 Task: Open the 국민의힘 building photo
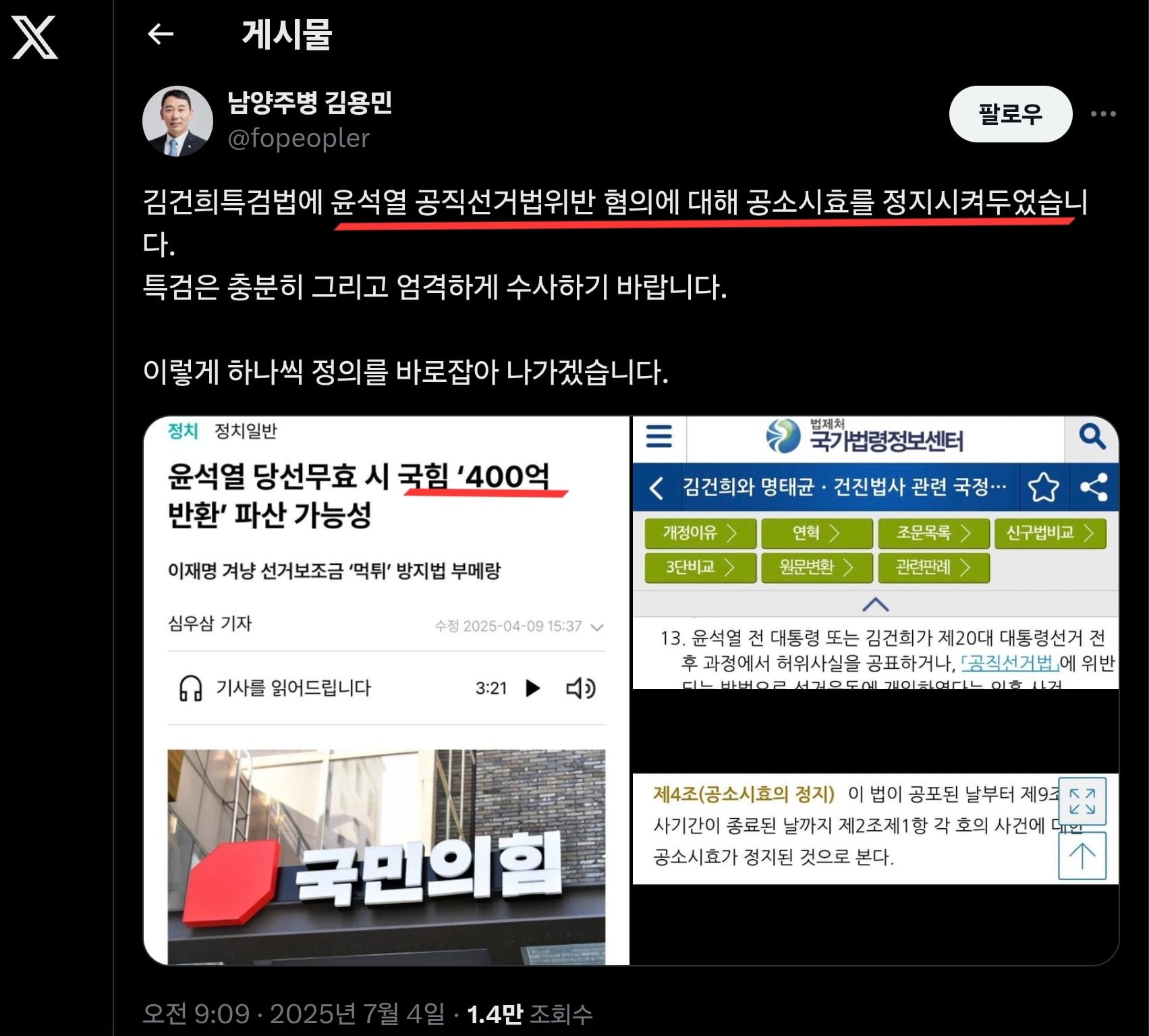pos(387,856)
